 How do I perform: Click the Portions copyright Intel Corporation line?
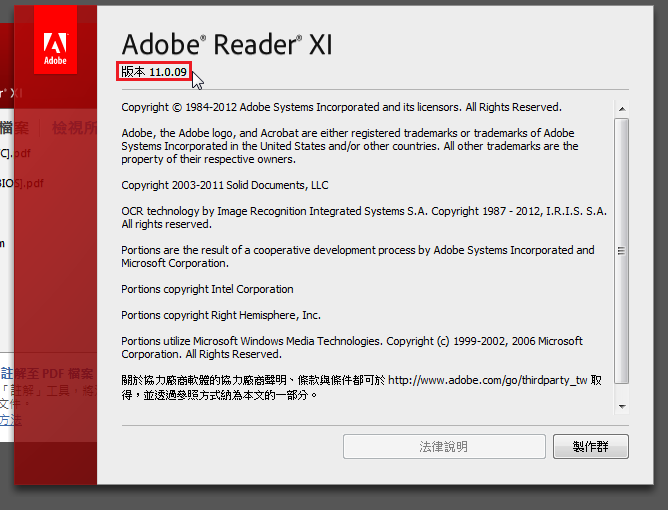tap(207, 289)
